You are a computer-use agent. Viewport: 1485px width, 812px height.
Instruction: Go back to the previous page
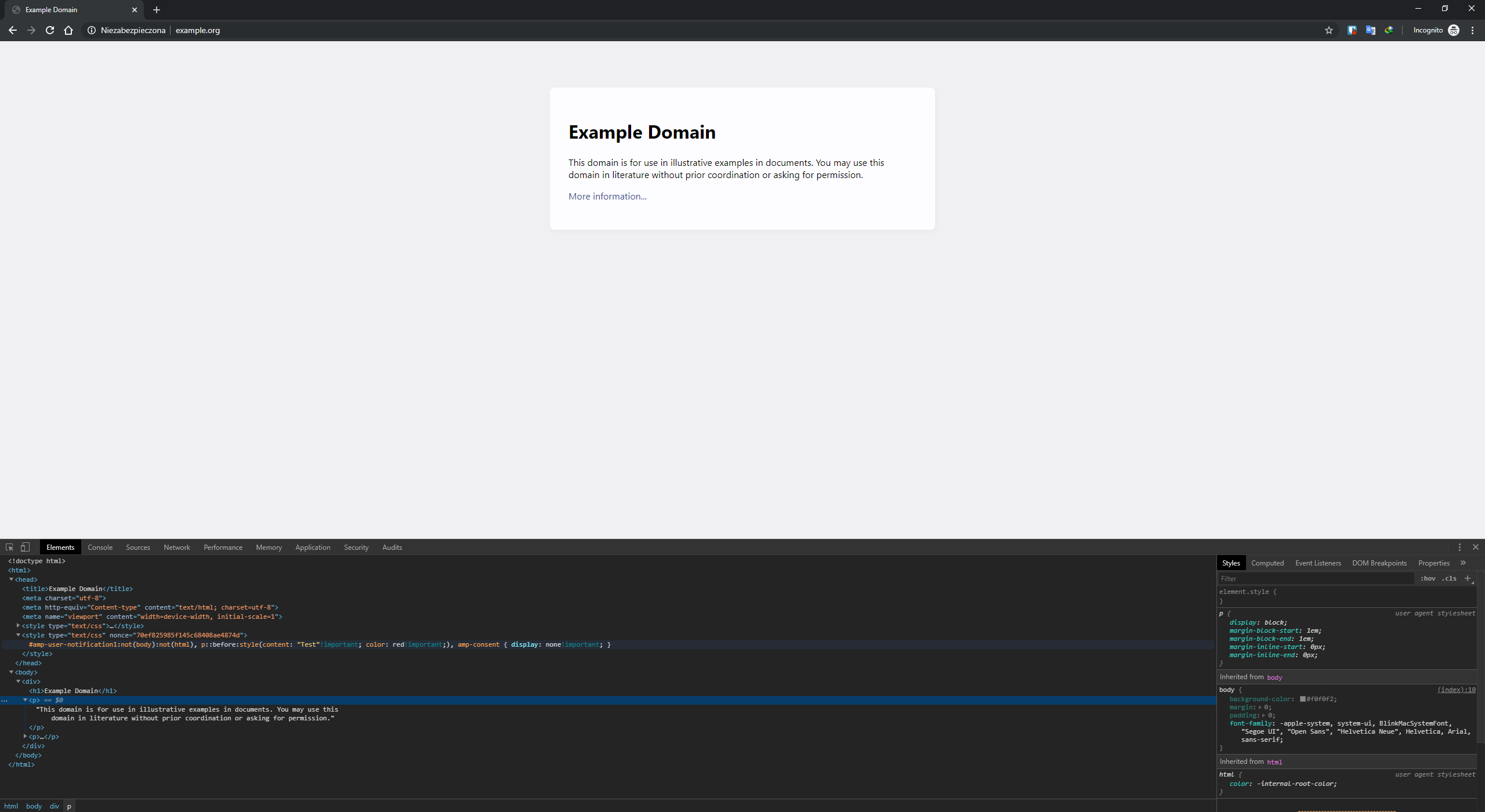[x=13, y=30]
